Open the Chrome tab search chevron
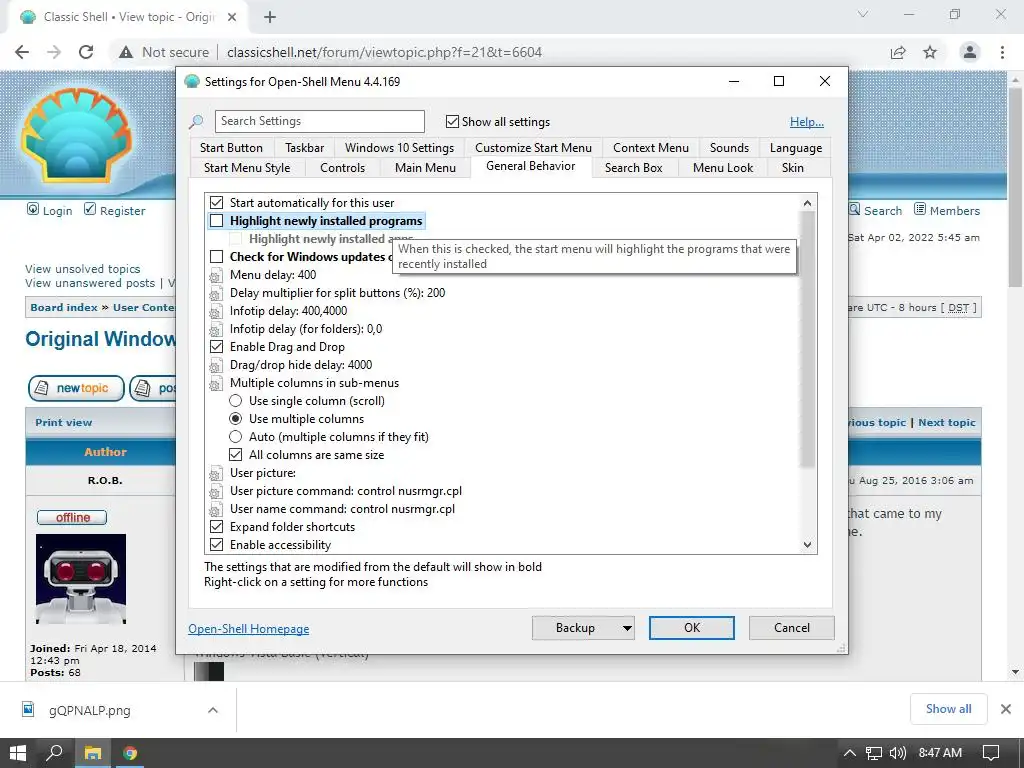Image resolution: width=1024 pixels, height=768 pixels. pyautogui.click(x=863, y=14)
